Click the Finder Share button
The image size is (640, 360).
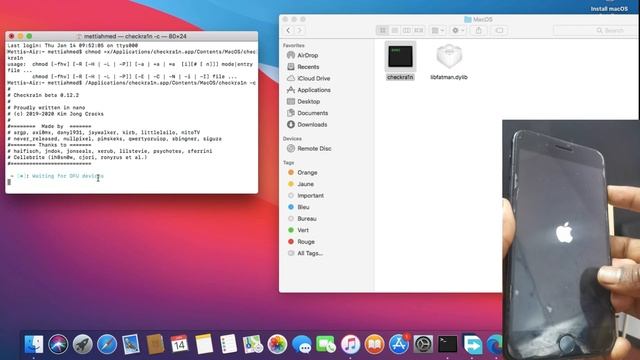(x=479, y=30)
